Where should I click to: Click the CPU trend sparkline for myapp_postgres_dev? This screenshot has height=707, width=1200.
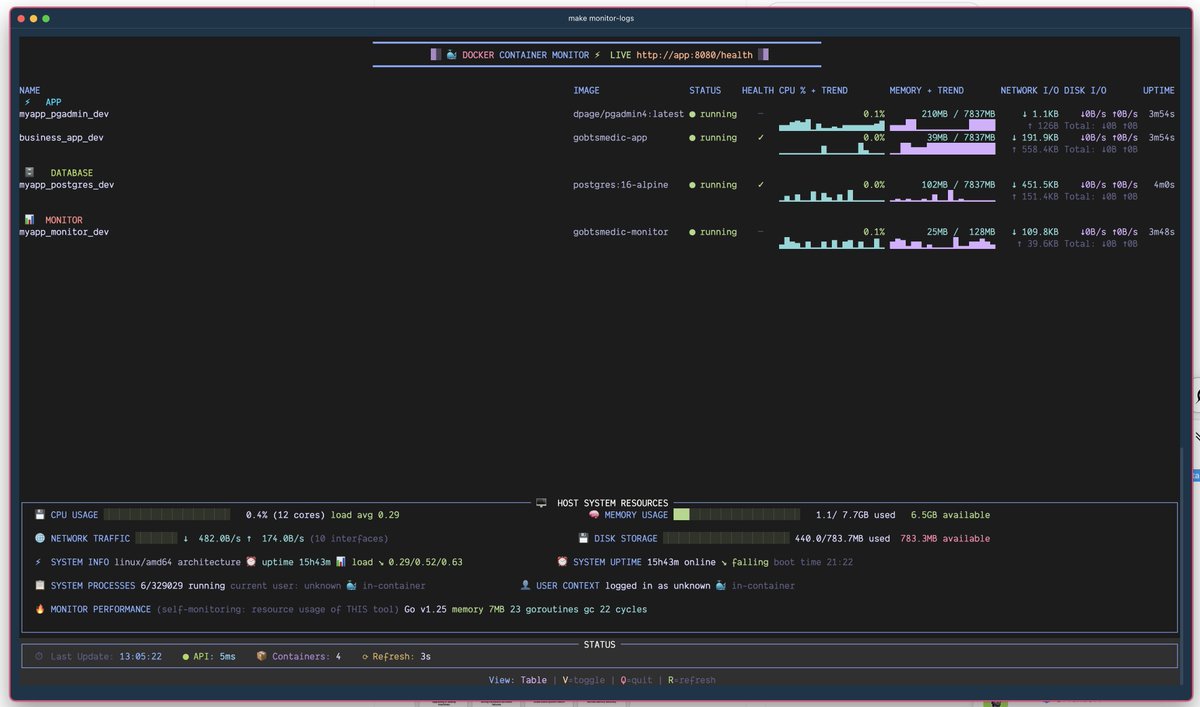(x=832, y=196)
